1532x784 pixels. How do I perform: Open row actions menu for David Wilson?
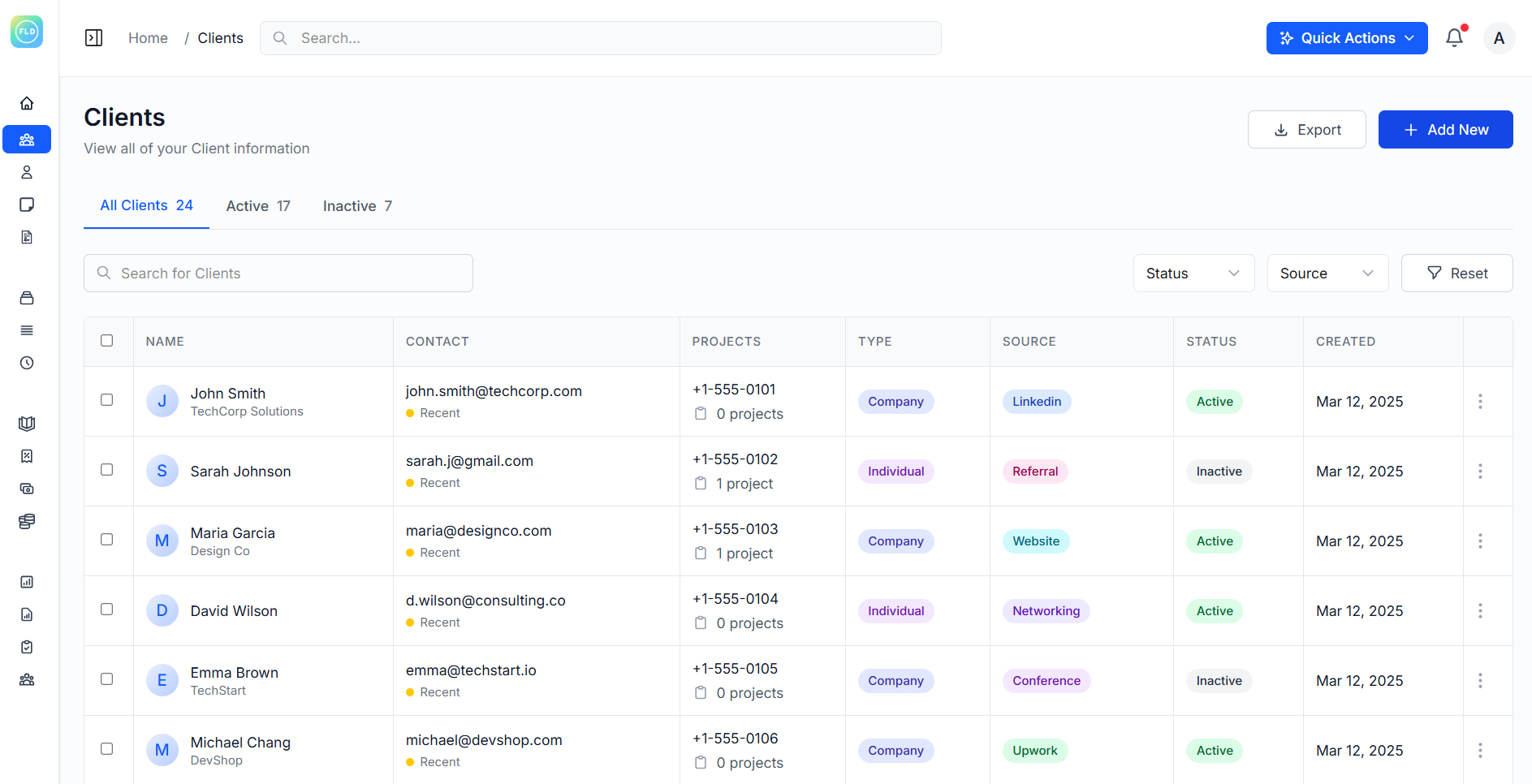[1480, 611]
